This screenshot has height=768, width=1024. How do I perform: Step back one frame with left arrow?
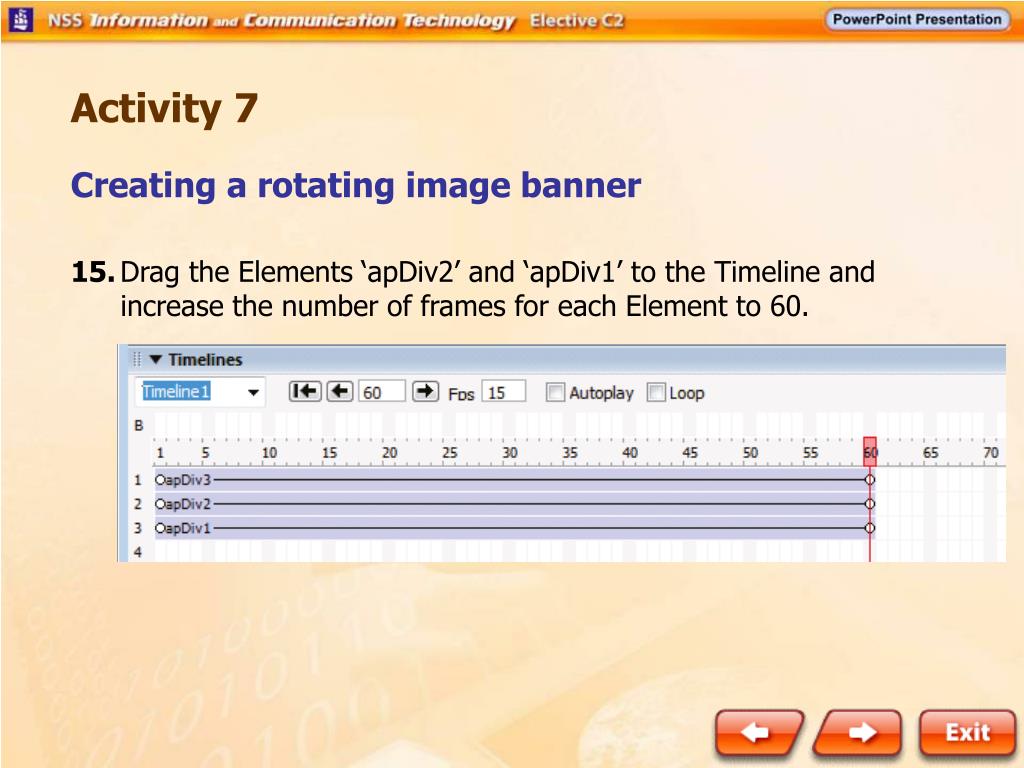(x=340, y=391)
